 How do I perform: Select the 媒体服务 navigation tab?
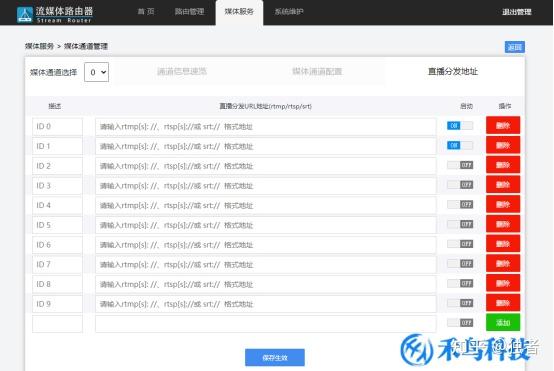click(x=239, y=12)
